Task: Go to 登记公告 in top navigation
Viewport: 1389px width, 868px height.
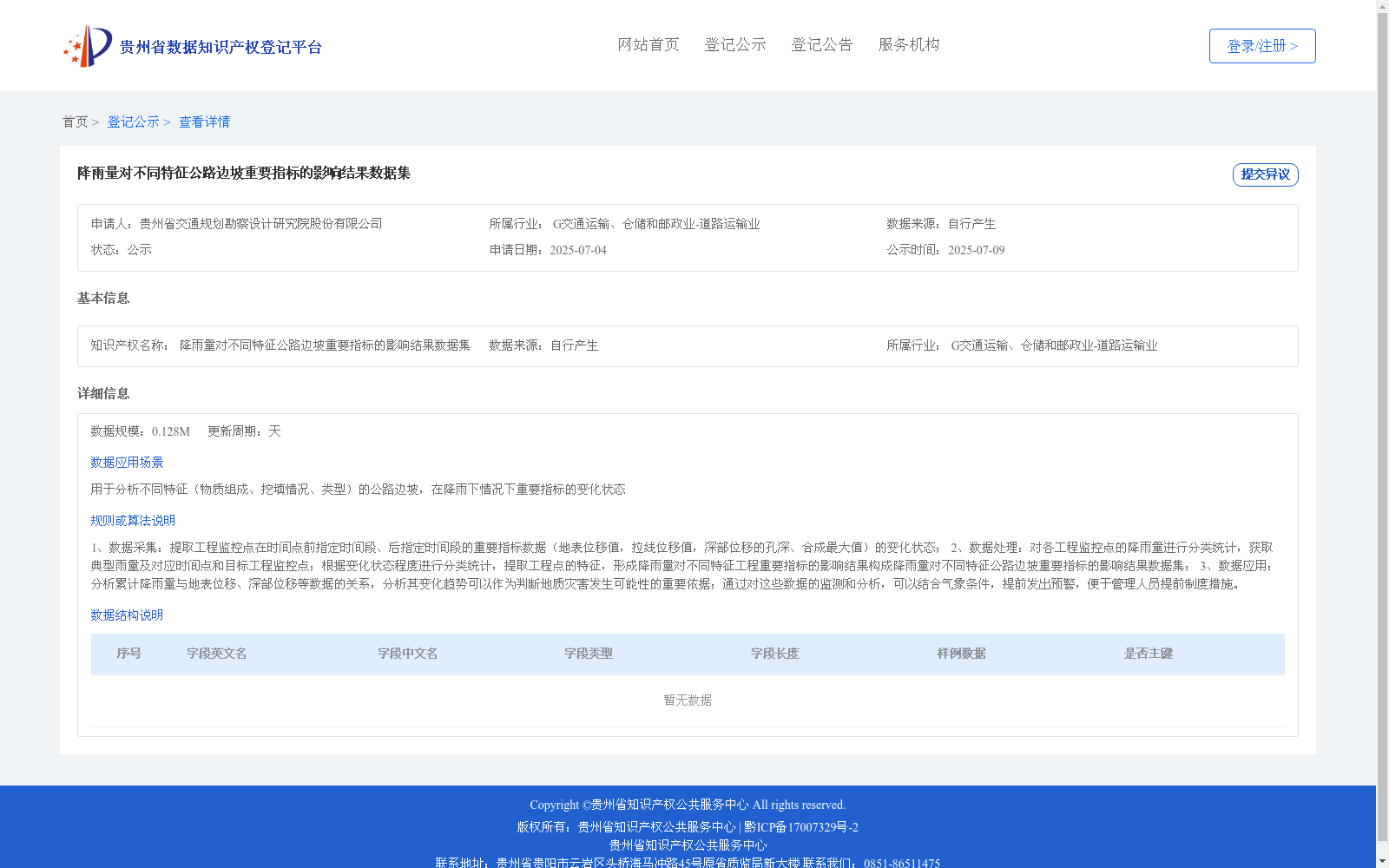Action: click(x=822, y=45)
